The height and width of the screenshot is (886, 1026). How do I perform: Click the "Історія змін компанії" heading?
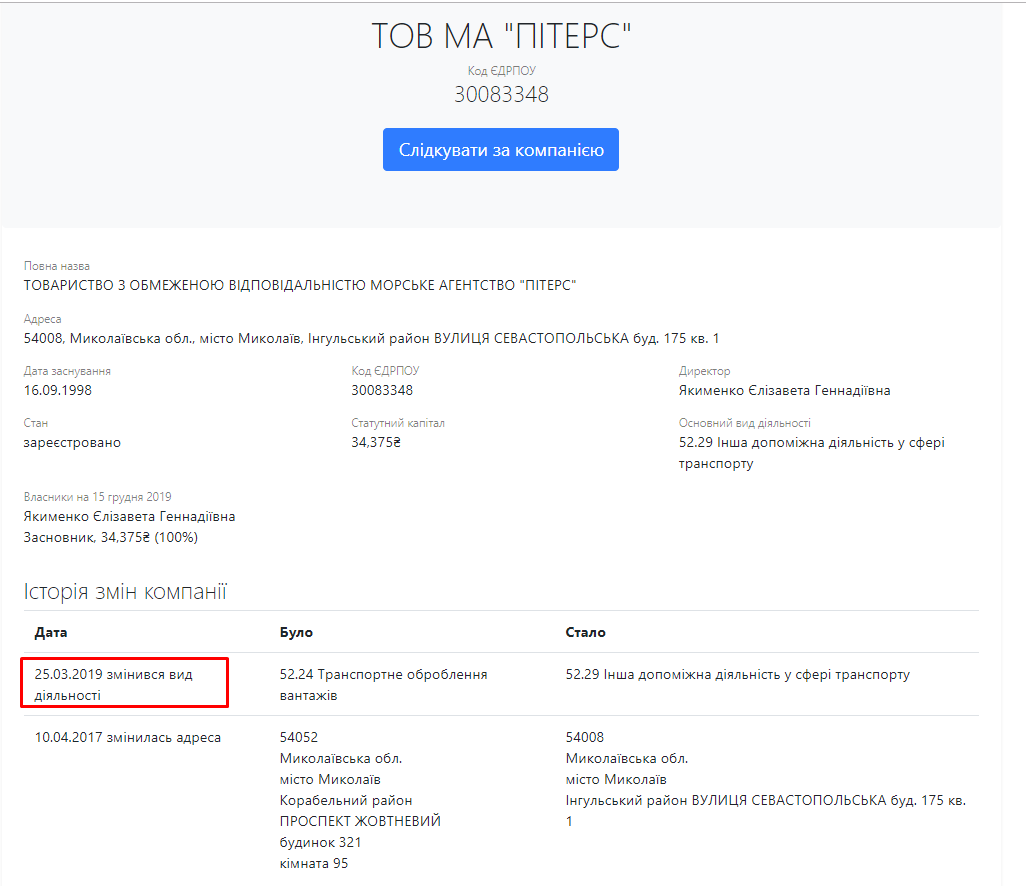125,592
